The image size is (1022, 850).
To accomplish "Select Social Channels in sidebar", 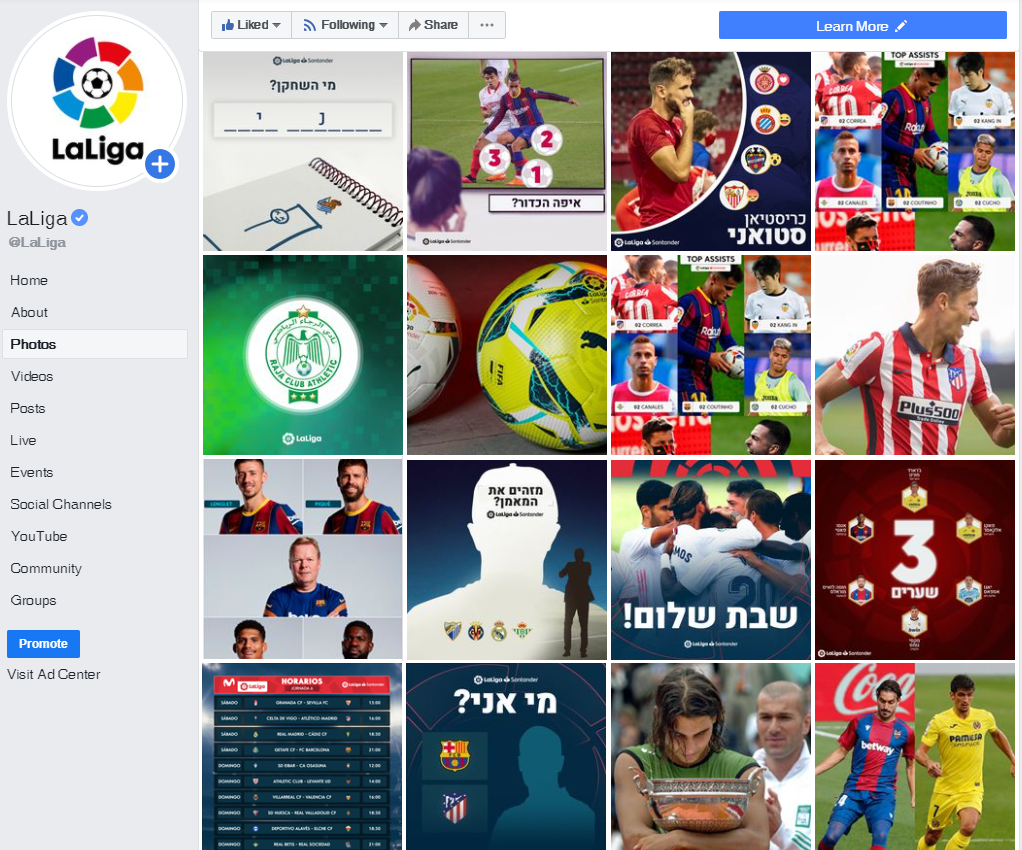I will coord(61,505).
